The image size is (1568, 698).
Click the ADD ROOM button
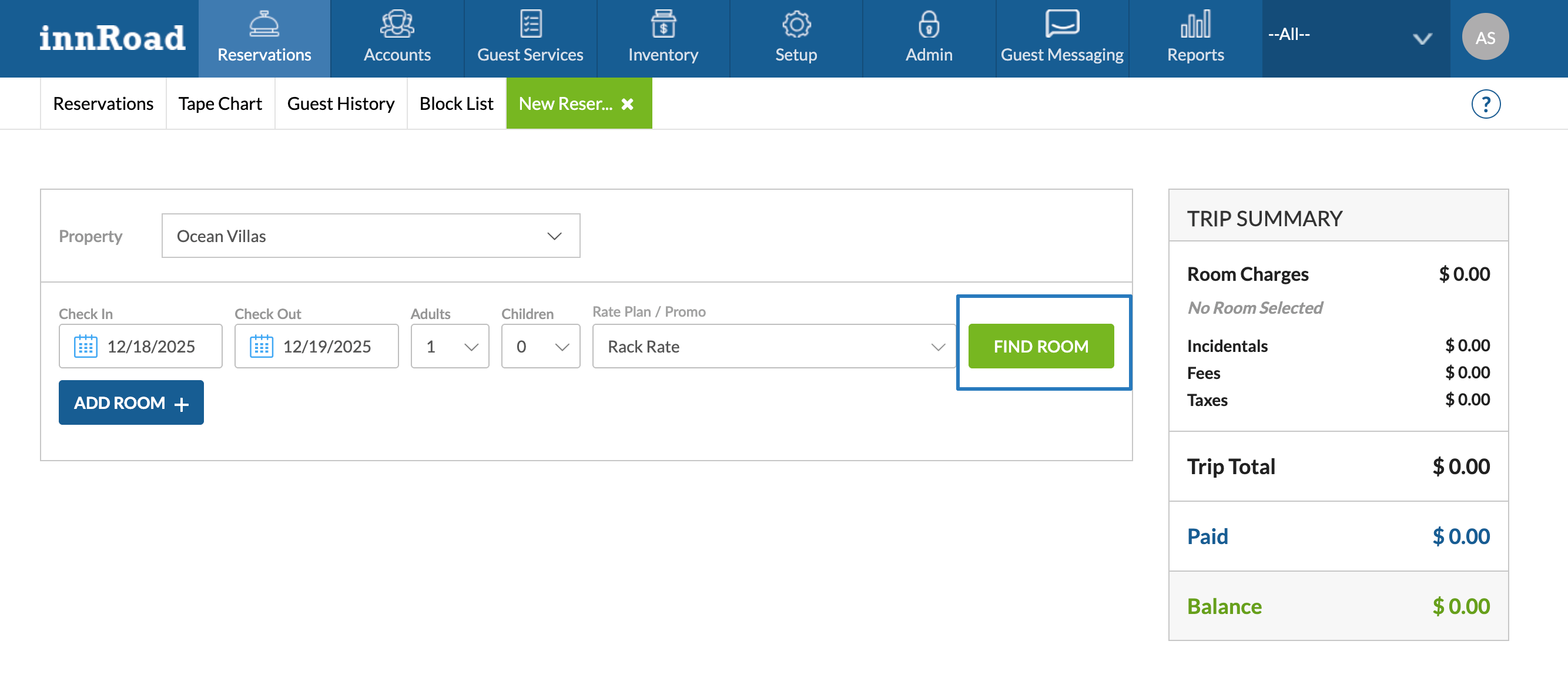point(131,403)
